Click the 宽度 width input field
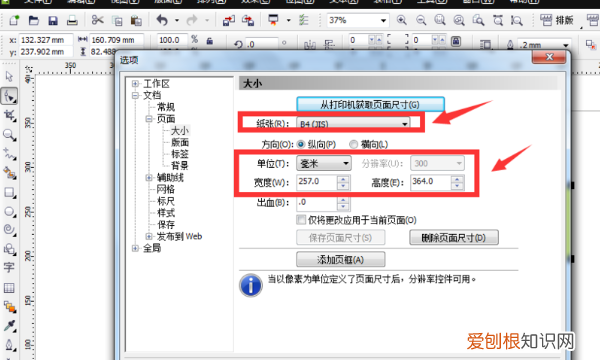This screenshot has width=600, height=360. coord(317,182)
